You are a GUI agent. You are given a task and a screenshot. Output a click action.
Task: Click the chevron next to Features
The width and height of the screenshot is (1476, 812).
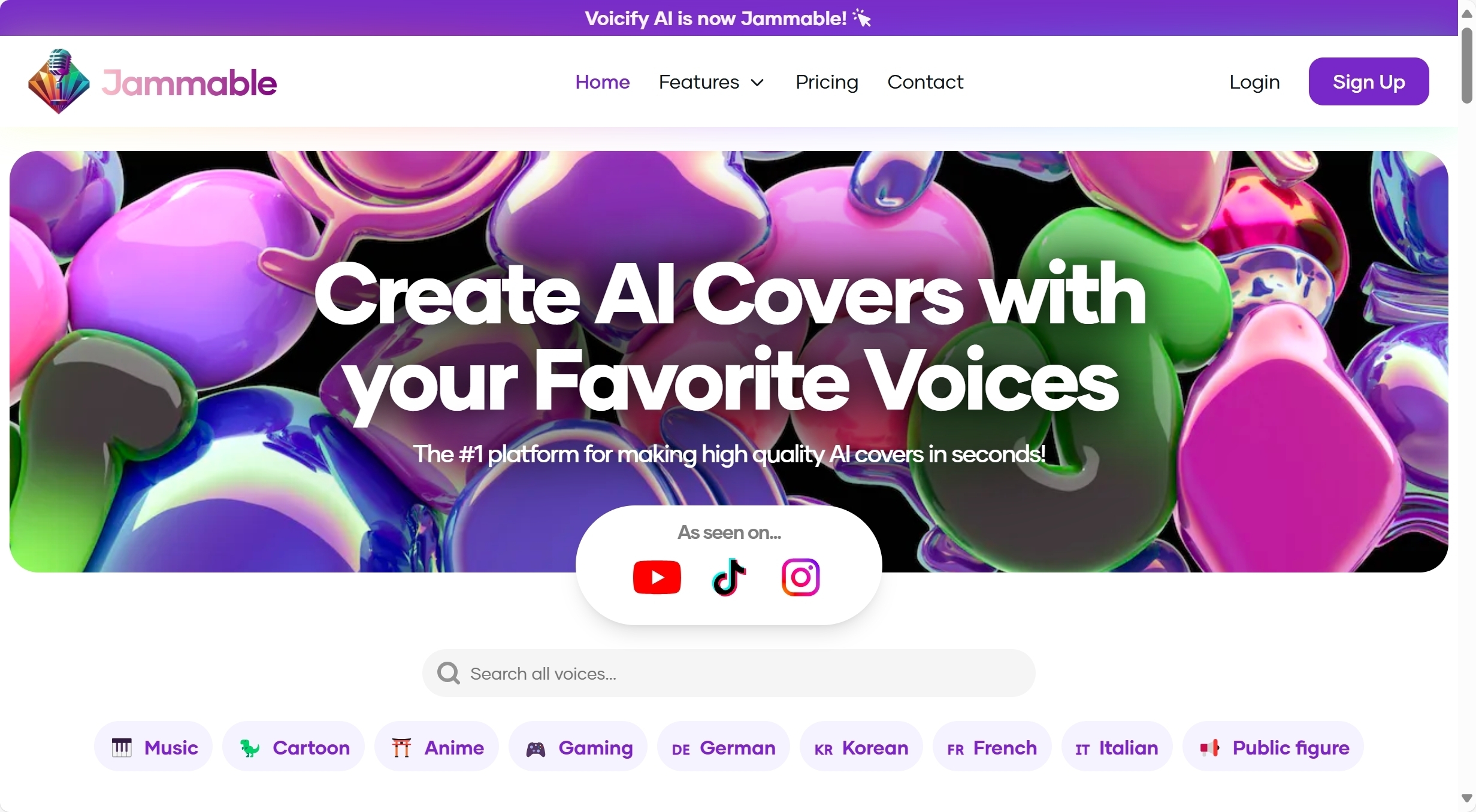click(x=757, y=83)
